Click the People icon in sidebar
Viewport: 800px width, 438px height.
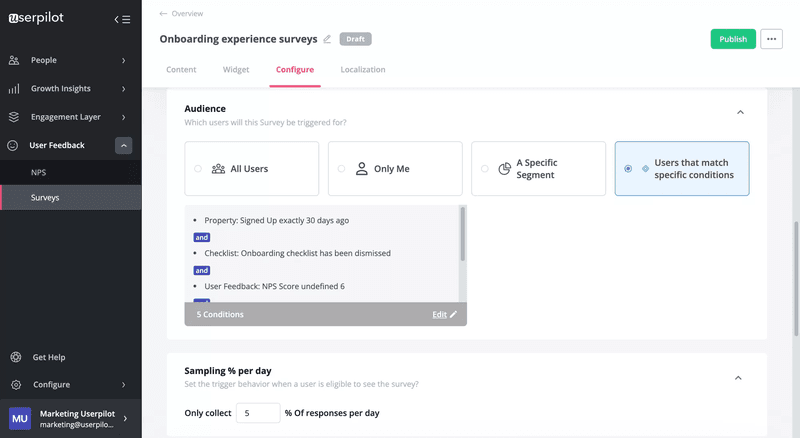point(14,60)
